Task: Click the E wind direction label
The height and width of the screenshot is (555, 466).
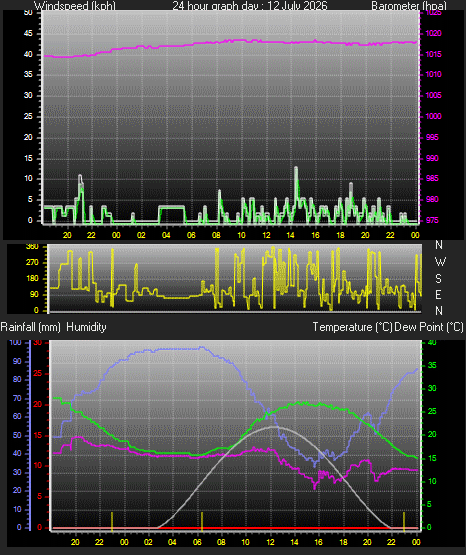Action: click(438, 294)
